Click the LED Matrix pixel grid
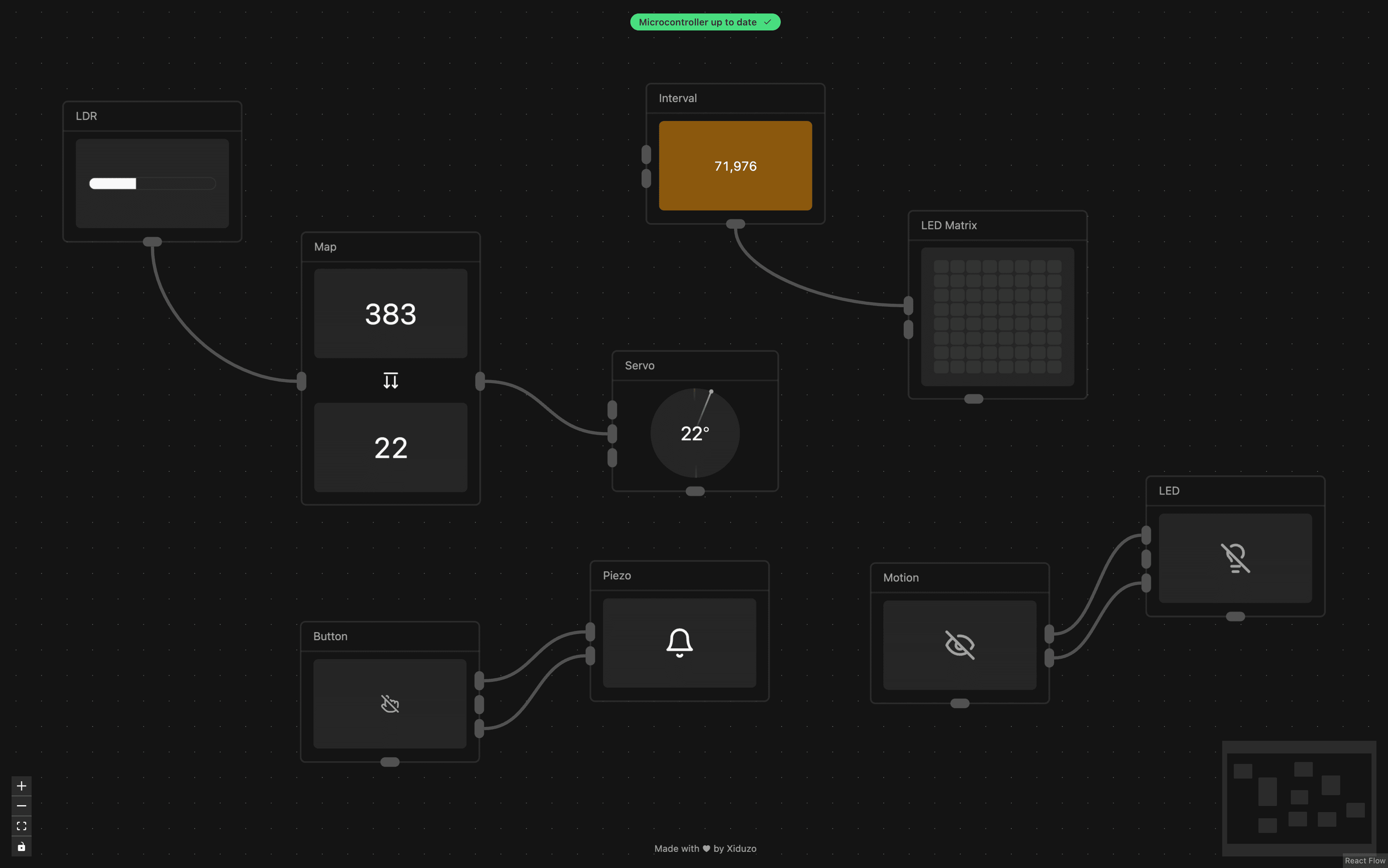This screenshot has width=1388, height=868. point(997,317)
